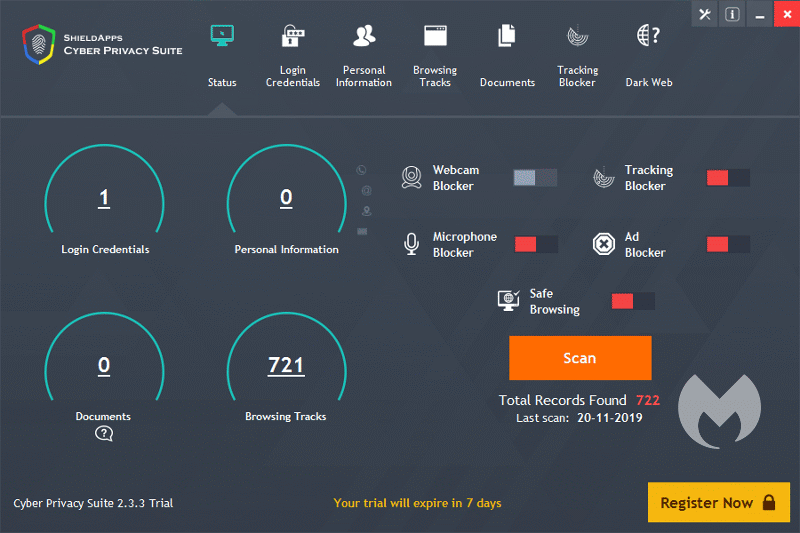Open the Personal Information count 0 link
Image resolution: width=800 pixels, height=533 pixels.
[286, 198]
